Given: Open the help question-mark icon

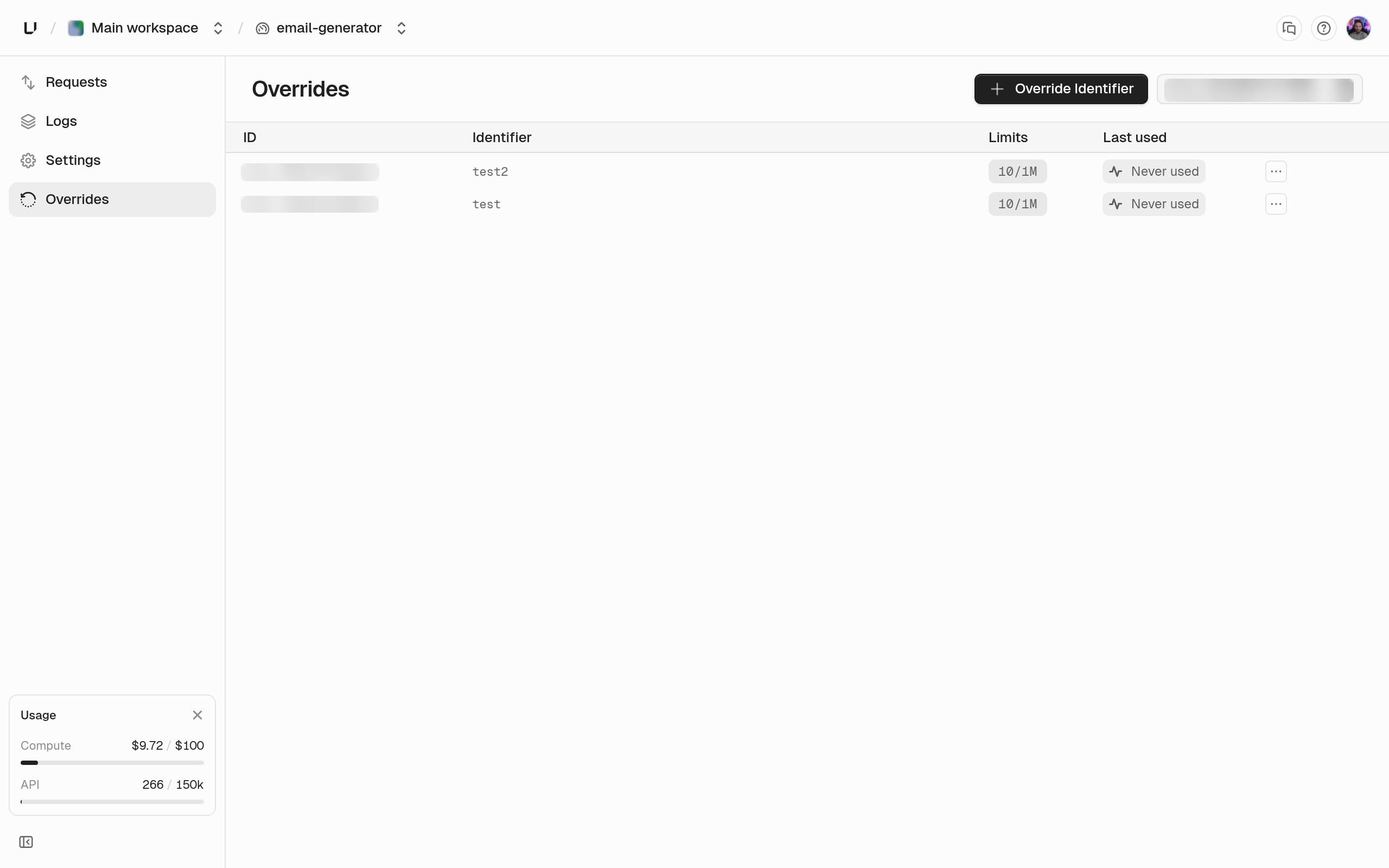Looking at the screenshot, I should coord(1323,28).
